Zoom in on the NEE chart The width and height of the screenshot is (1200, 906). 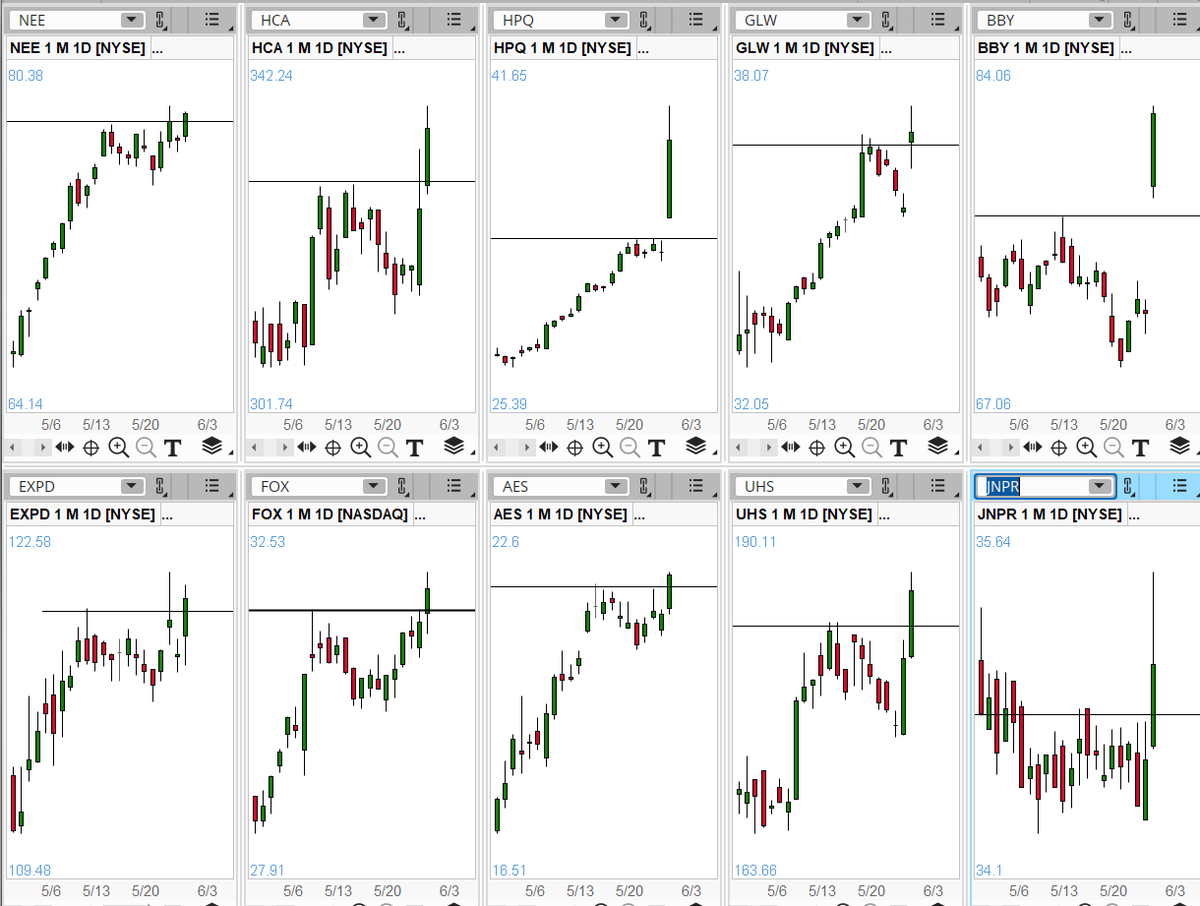pyautogui.click(x=118, y=447)
